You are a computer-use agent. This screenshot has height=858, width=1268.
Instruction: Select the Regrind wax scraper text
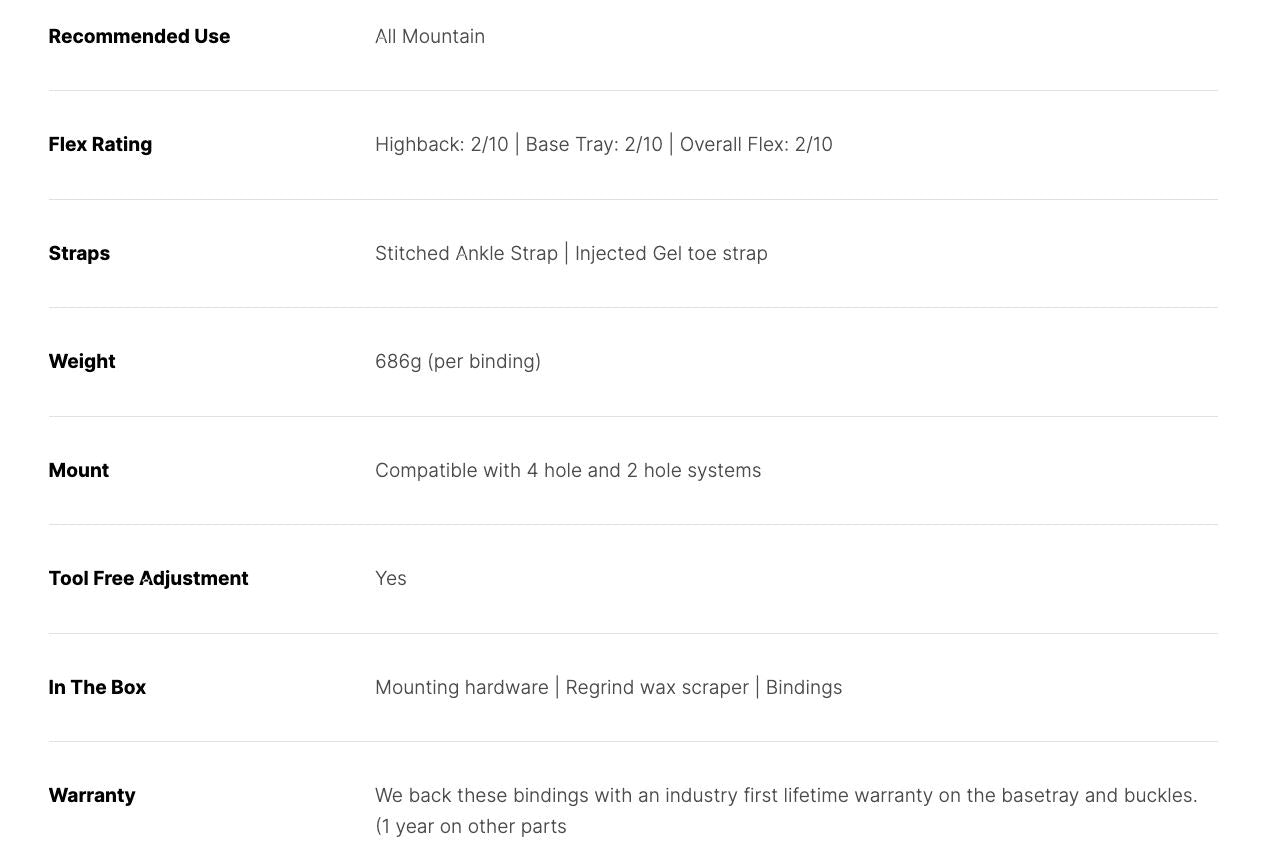(x=657, y=687)
